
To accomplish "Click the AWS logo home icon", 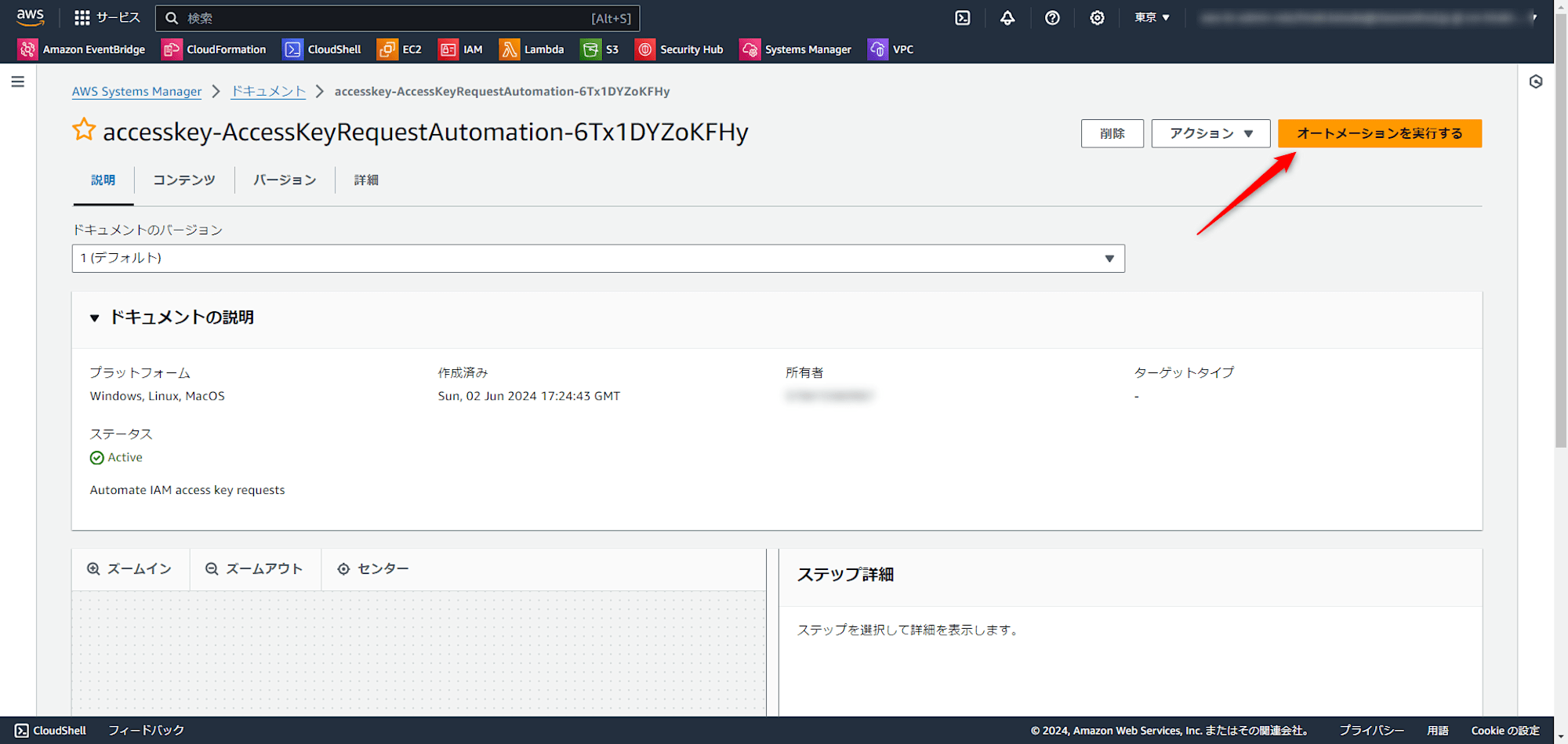I will (30, 17).
